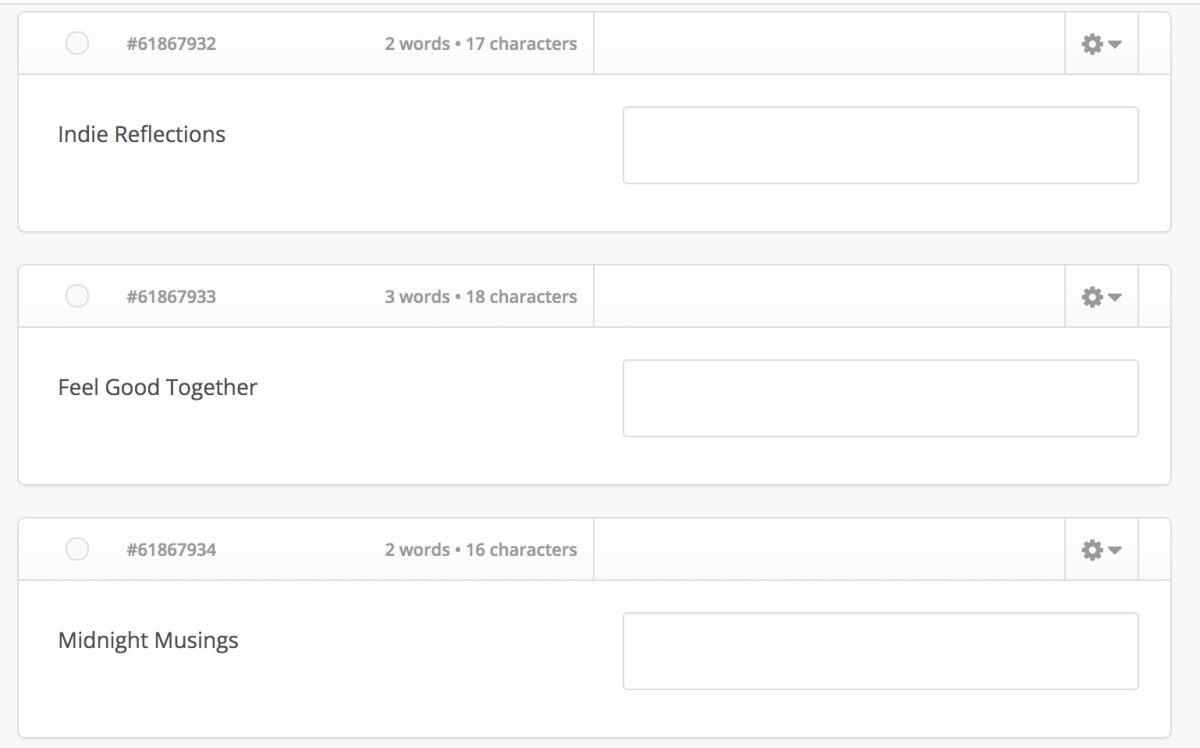
Task: Click the "2 words • 17 characters" label
Action: (x=481, y=44)
